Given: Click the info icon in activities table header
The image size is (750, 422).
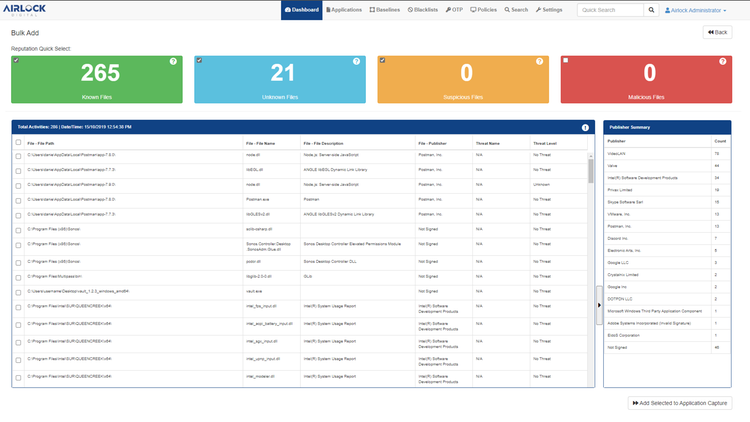Looking at the screenshot, I should pyautogui.click(x=585, y=127).
